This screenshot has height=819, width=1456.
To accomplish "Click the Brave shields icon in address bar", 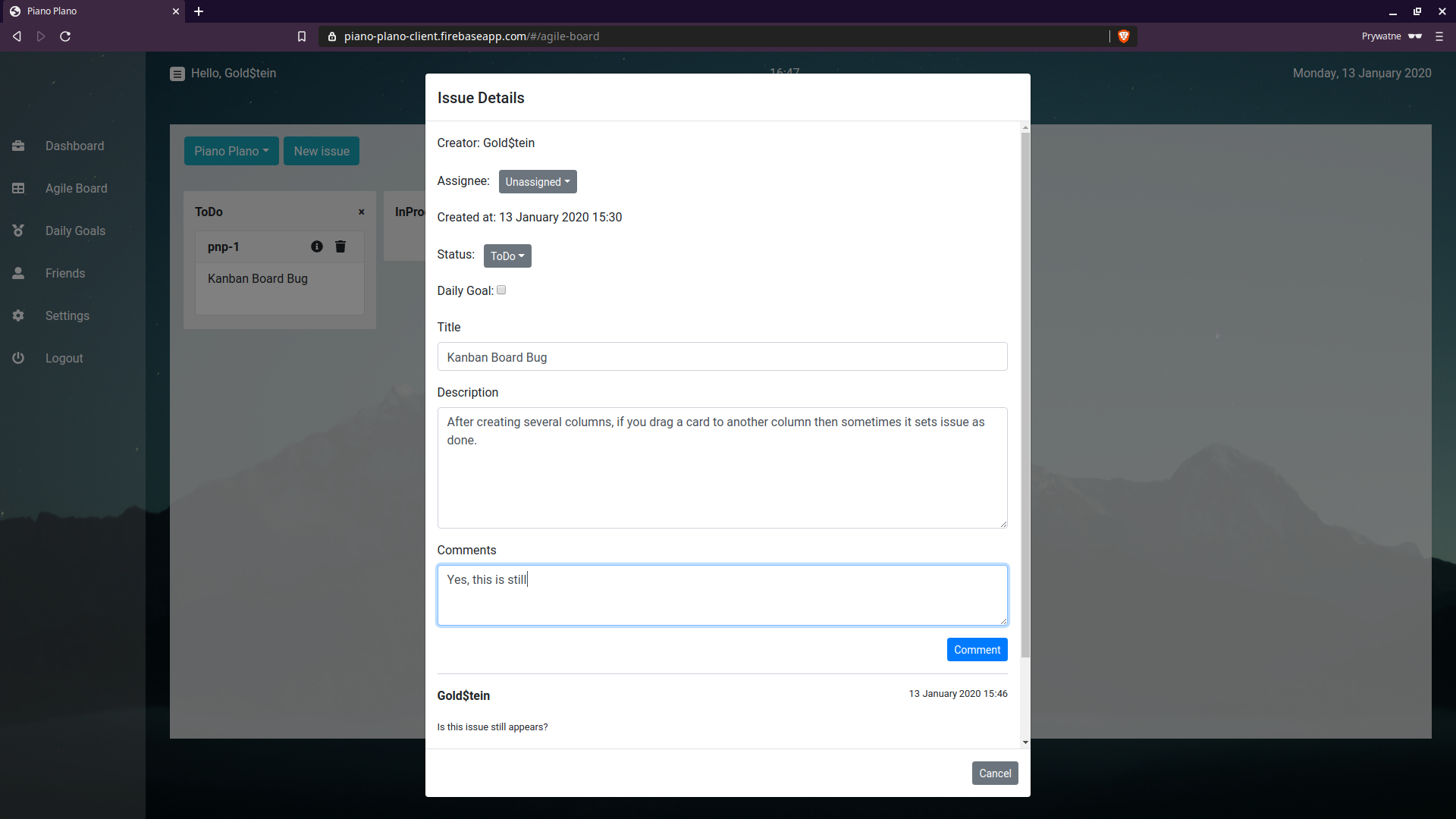I will 1124,36.
